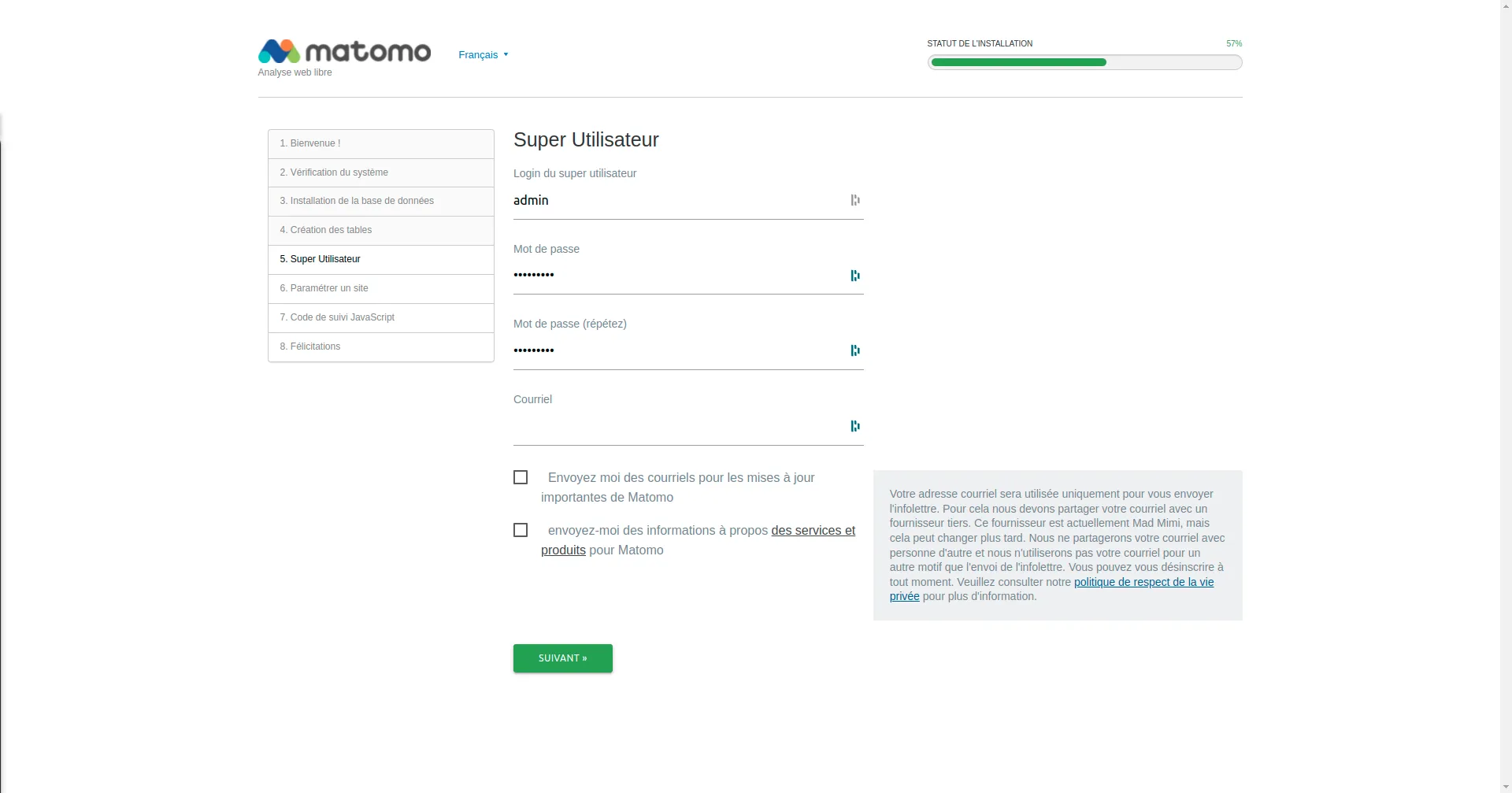Click password manager icon in login field
Viewport: 1512px width, 793px height.
[x=854, y=200]
